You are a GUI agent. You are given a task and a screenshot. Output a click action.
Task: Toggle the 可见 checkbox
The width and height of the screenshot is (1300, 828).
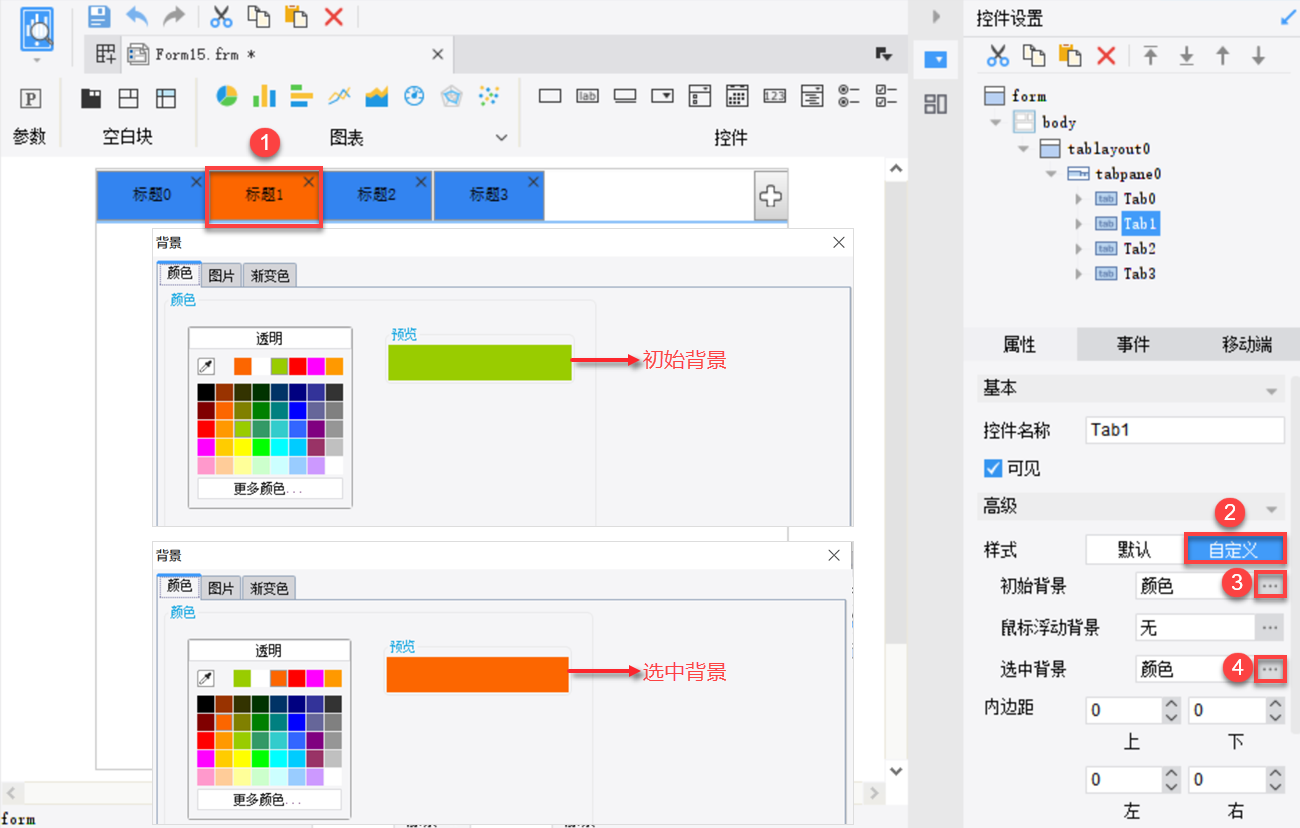(x=993, y=468)
